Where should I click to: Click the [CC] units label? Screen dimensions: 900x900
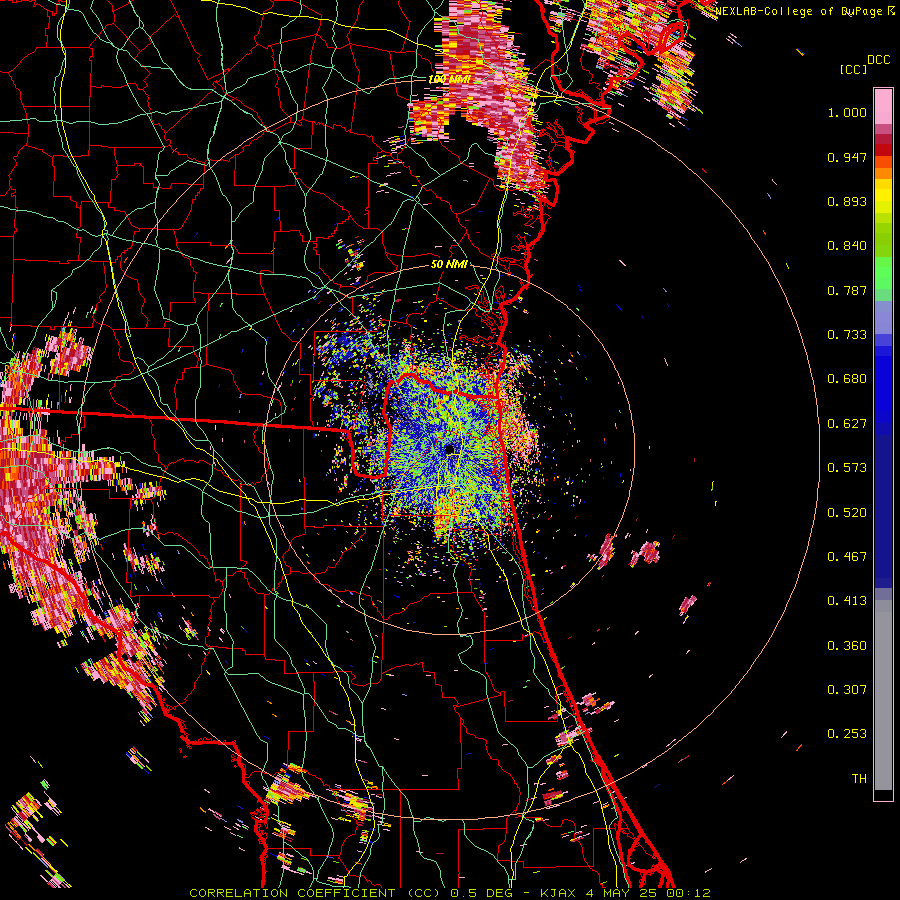coord(854,69)
